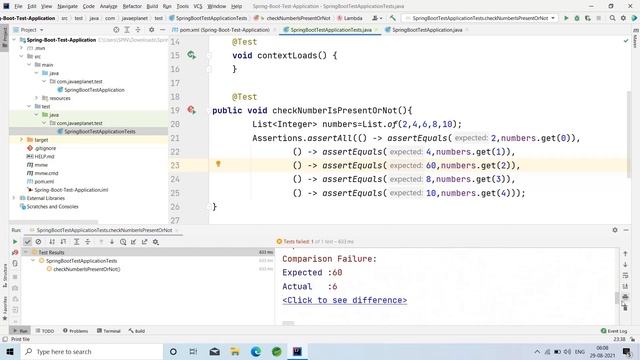Expand the resources folder node
Screen dimensions: 640x360
[37, 98]
